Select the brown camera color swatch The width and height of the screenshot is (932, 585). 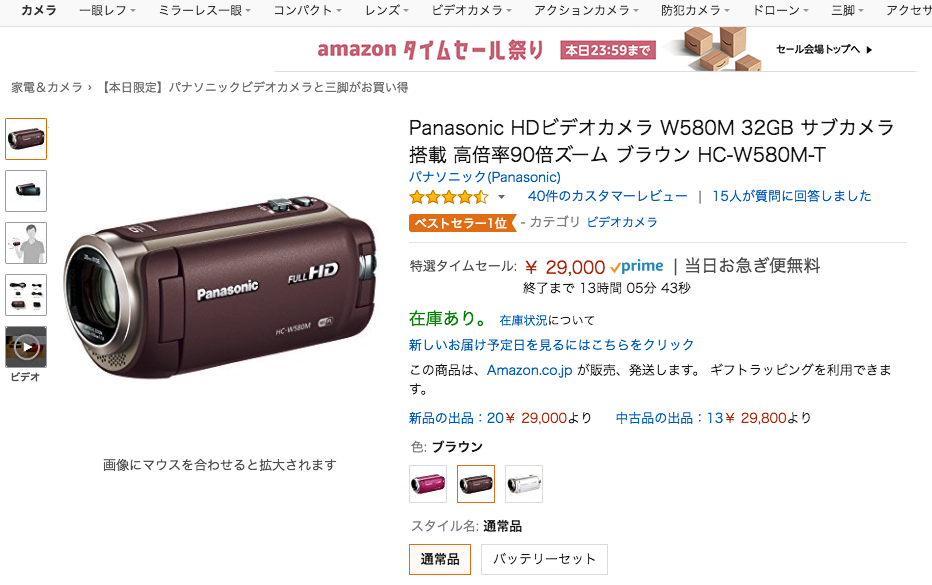476,484
